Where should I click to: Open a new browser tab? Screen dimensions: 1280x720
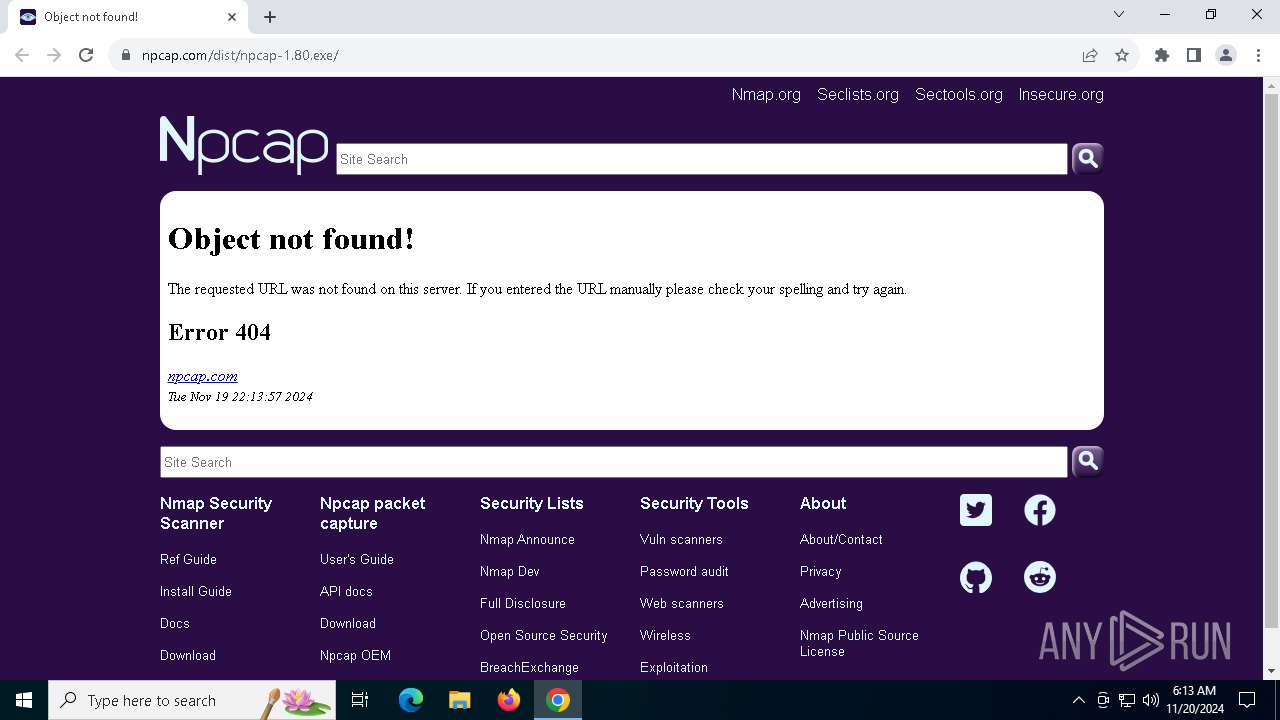tap(270, 17)
